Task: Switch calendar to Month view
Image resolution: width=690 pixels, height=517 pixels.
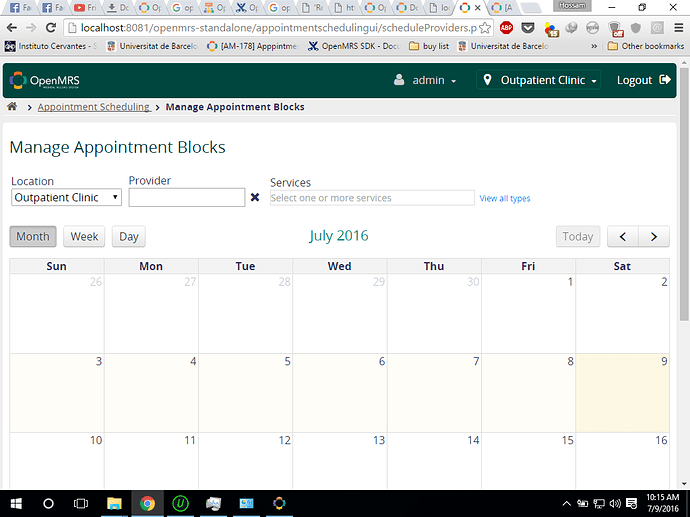Action: click(33, 237)
